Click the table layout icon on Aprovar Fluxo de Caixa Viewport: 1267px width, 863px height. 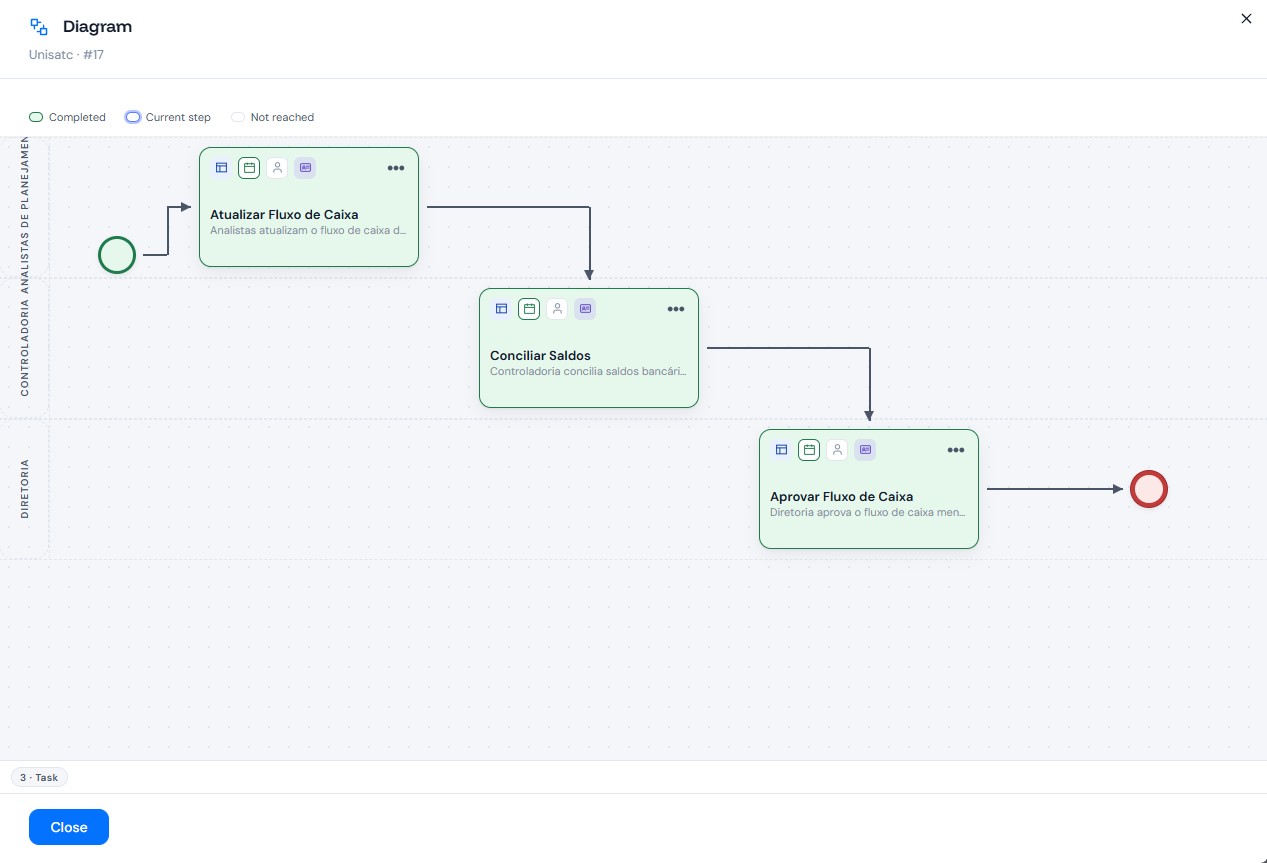pos(782,450)
